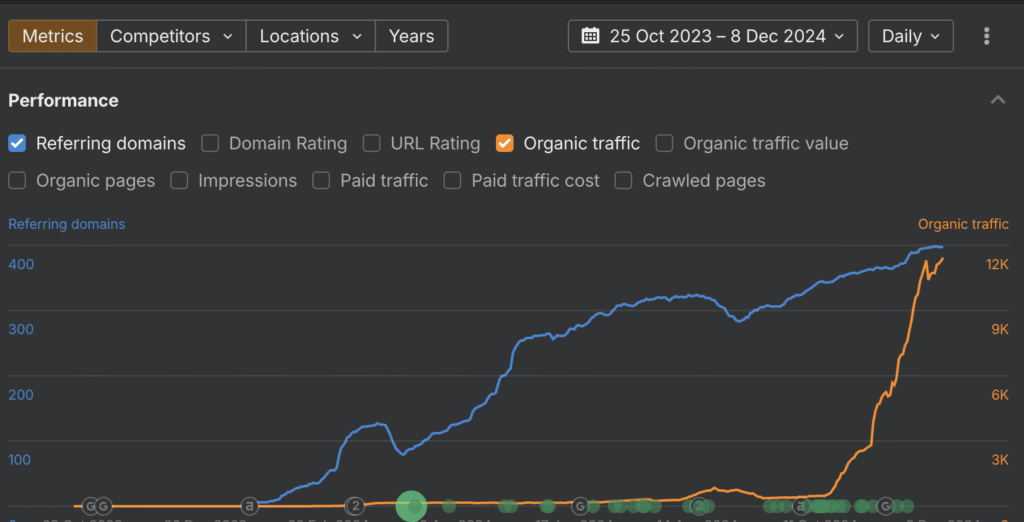
Task: Click the '2' update marker on timeline
Action: tap(354, 506)
